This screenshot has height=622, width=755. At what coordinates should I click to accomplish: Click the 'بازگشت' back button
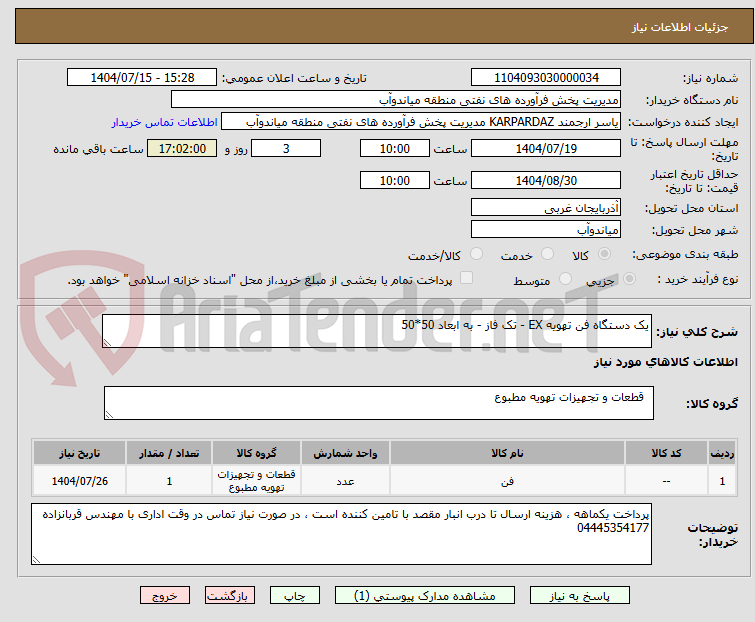[230, 596]
